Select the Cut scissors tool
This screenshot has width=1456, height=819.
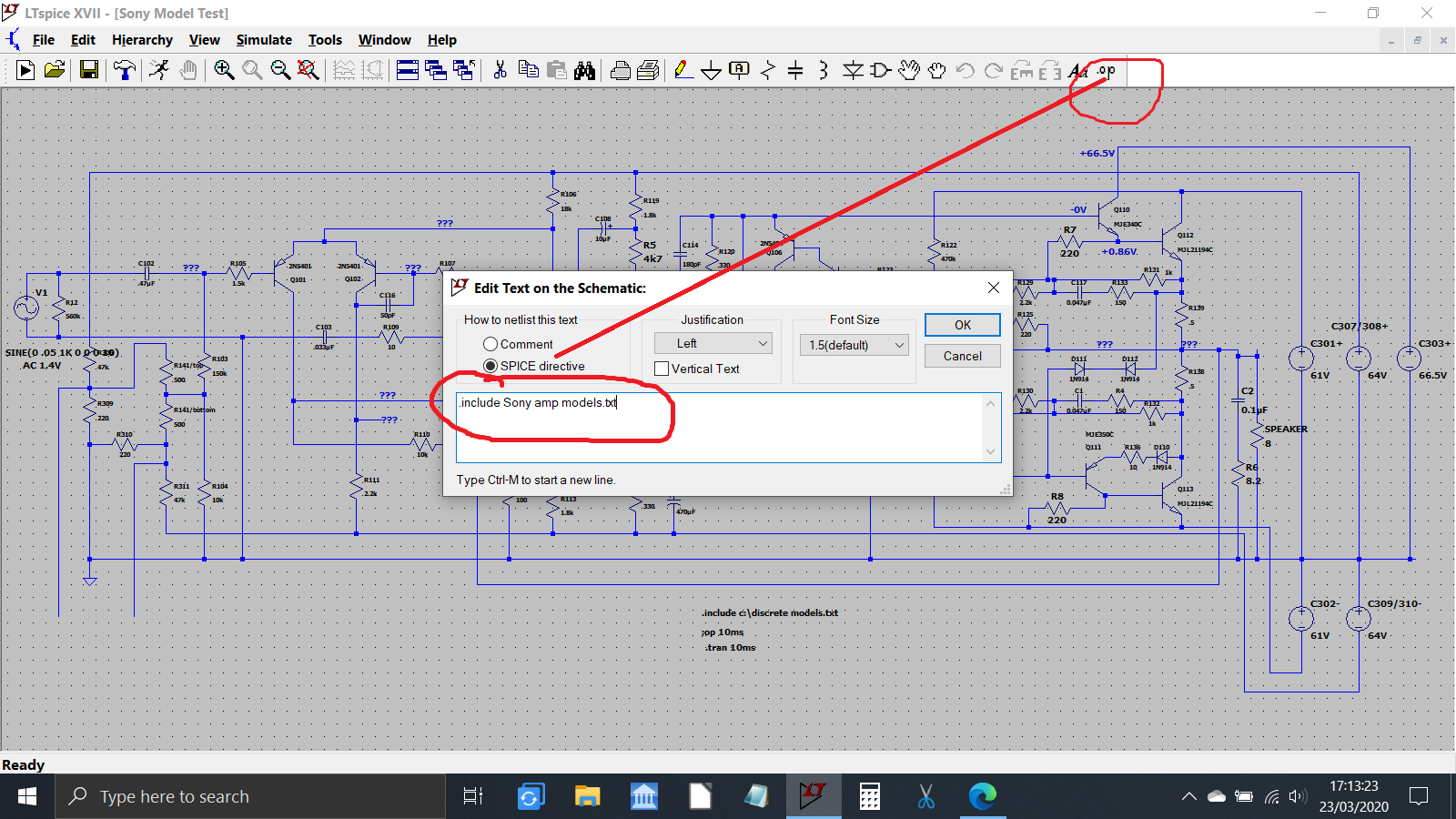(500, 70)
